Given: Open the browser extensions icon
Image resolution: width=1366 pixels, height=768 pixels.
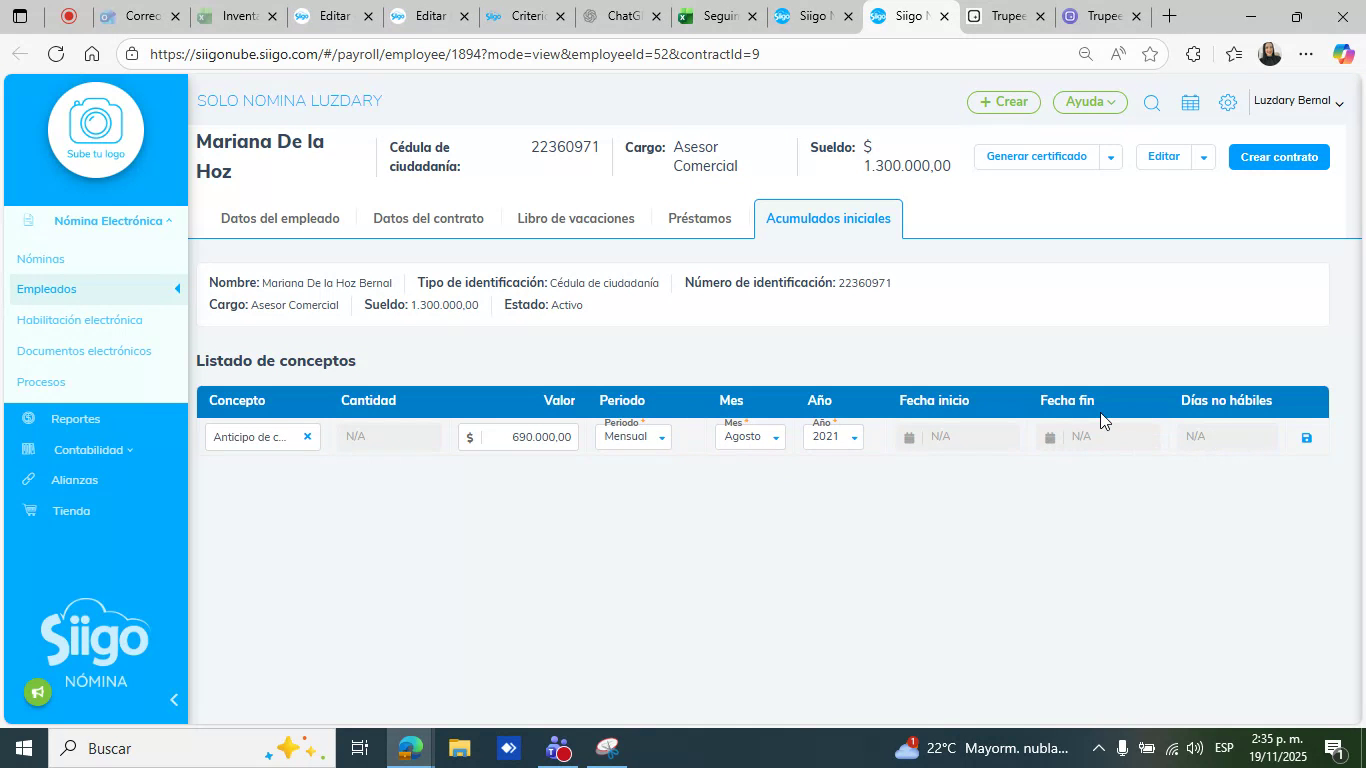Looking at the screenshot, I should 1193,54.
